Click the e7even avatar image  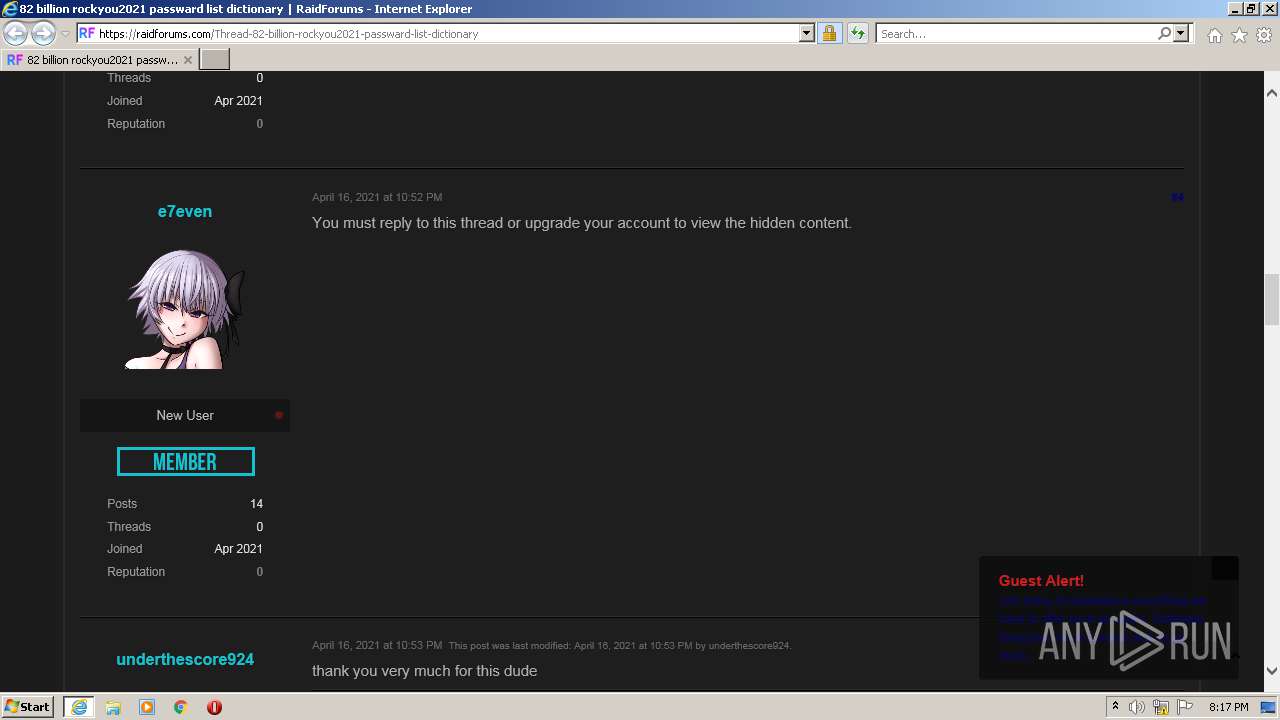point(185,308)
